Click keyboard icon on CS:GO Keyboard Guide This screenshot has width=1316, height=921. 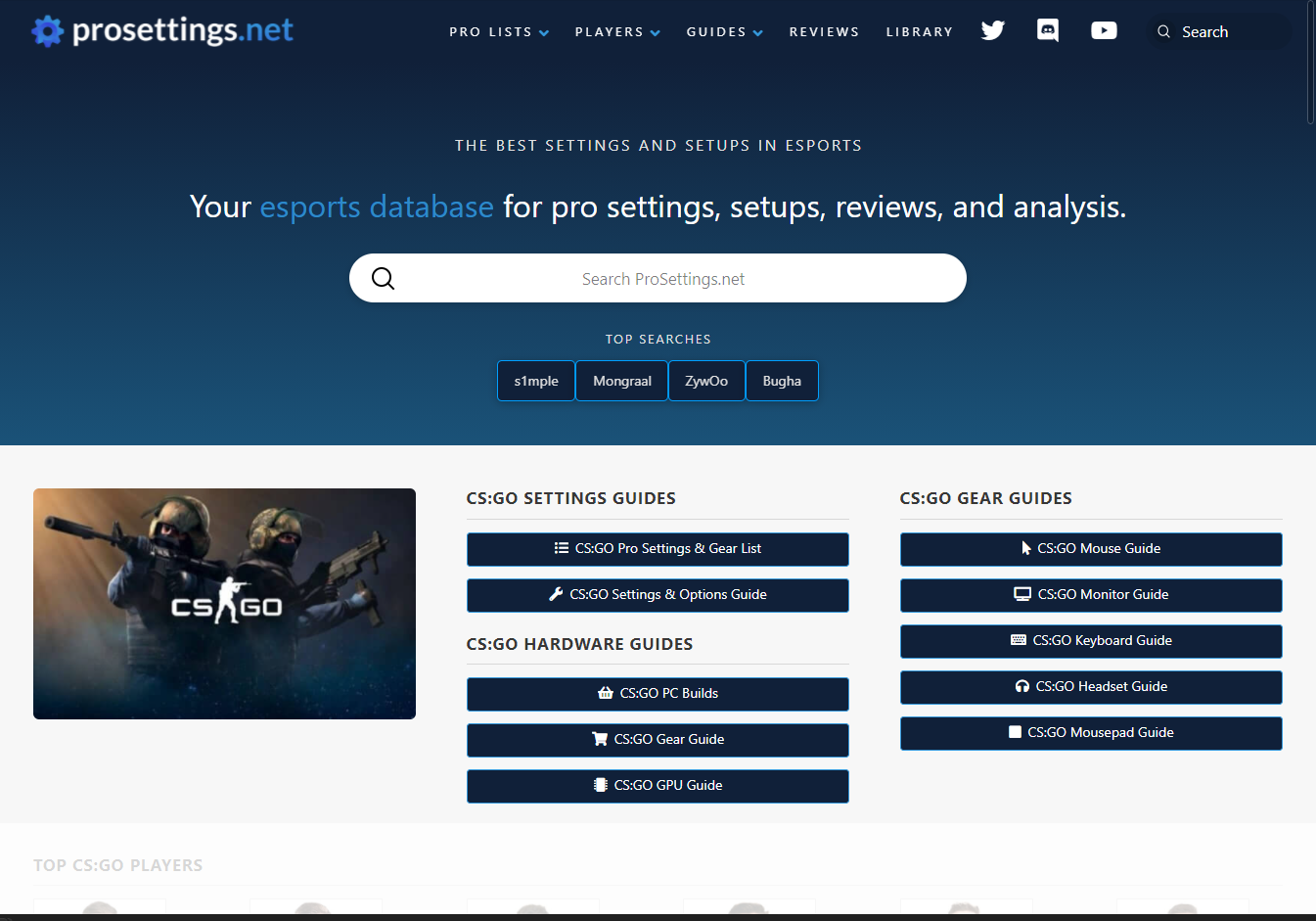click(1019, 640)
